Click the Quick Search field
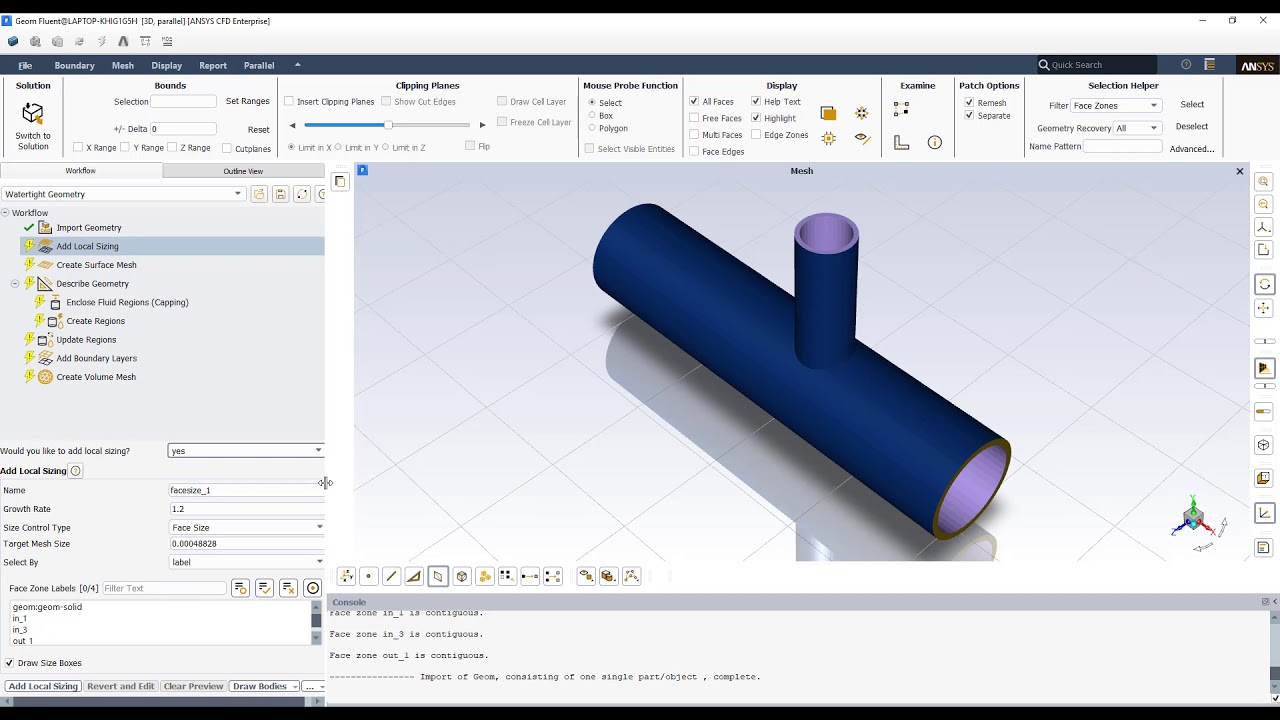1280x720 pixels. coord(1096,65)
